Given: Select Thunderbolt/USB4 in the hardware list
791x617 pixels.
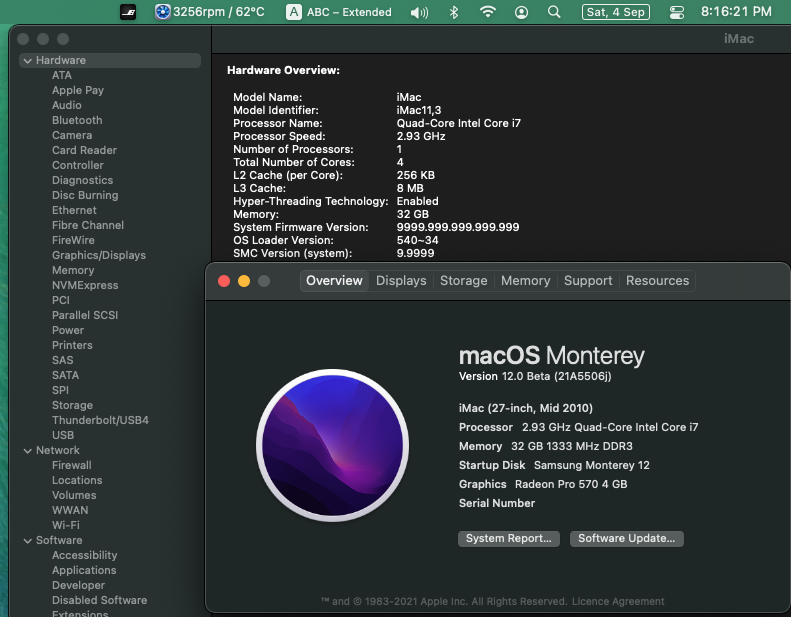Looking at the screenshot, I should point(100,421).
